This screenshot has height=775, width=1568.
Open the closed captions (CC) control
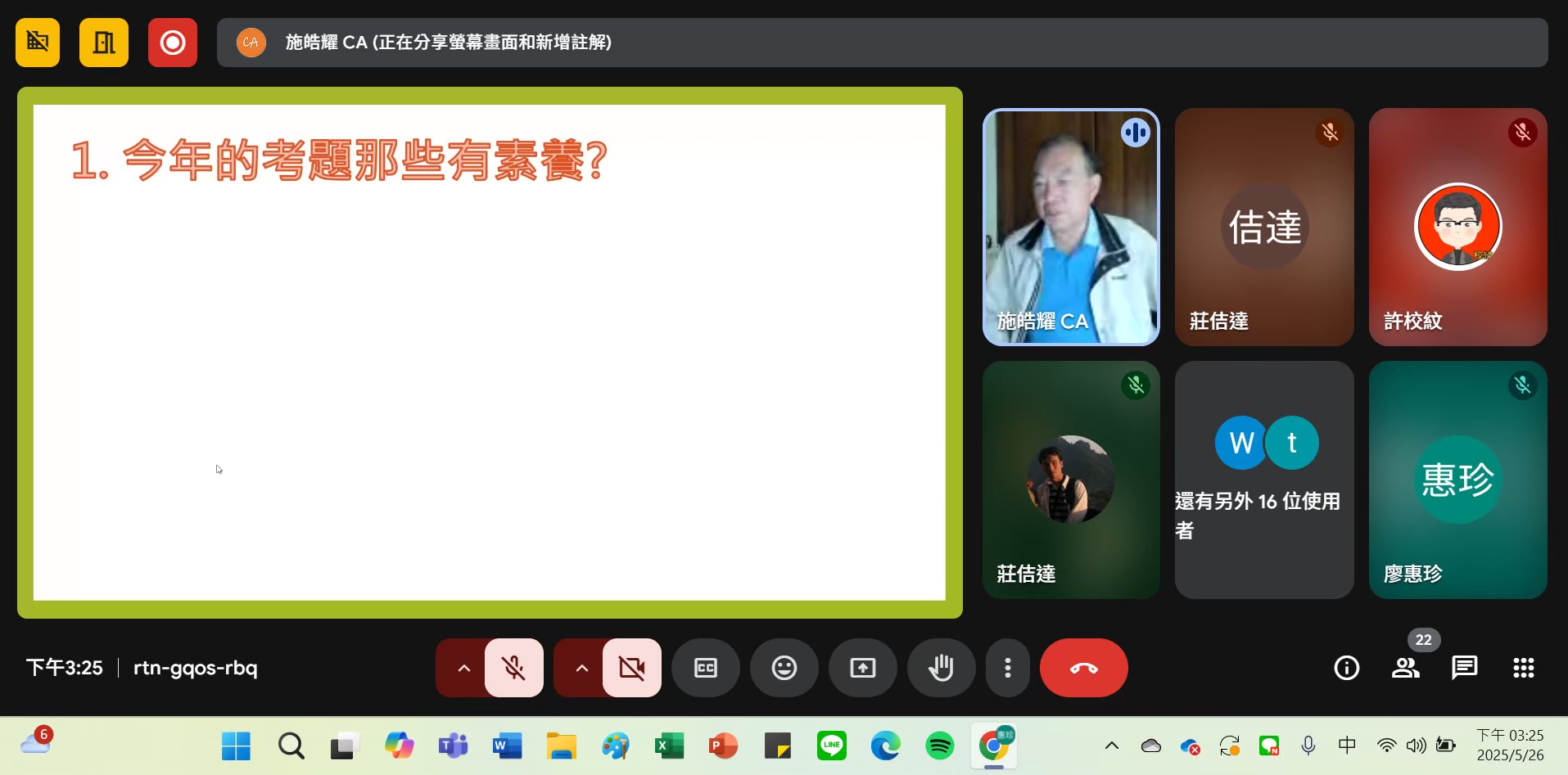(705, 668)
